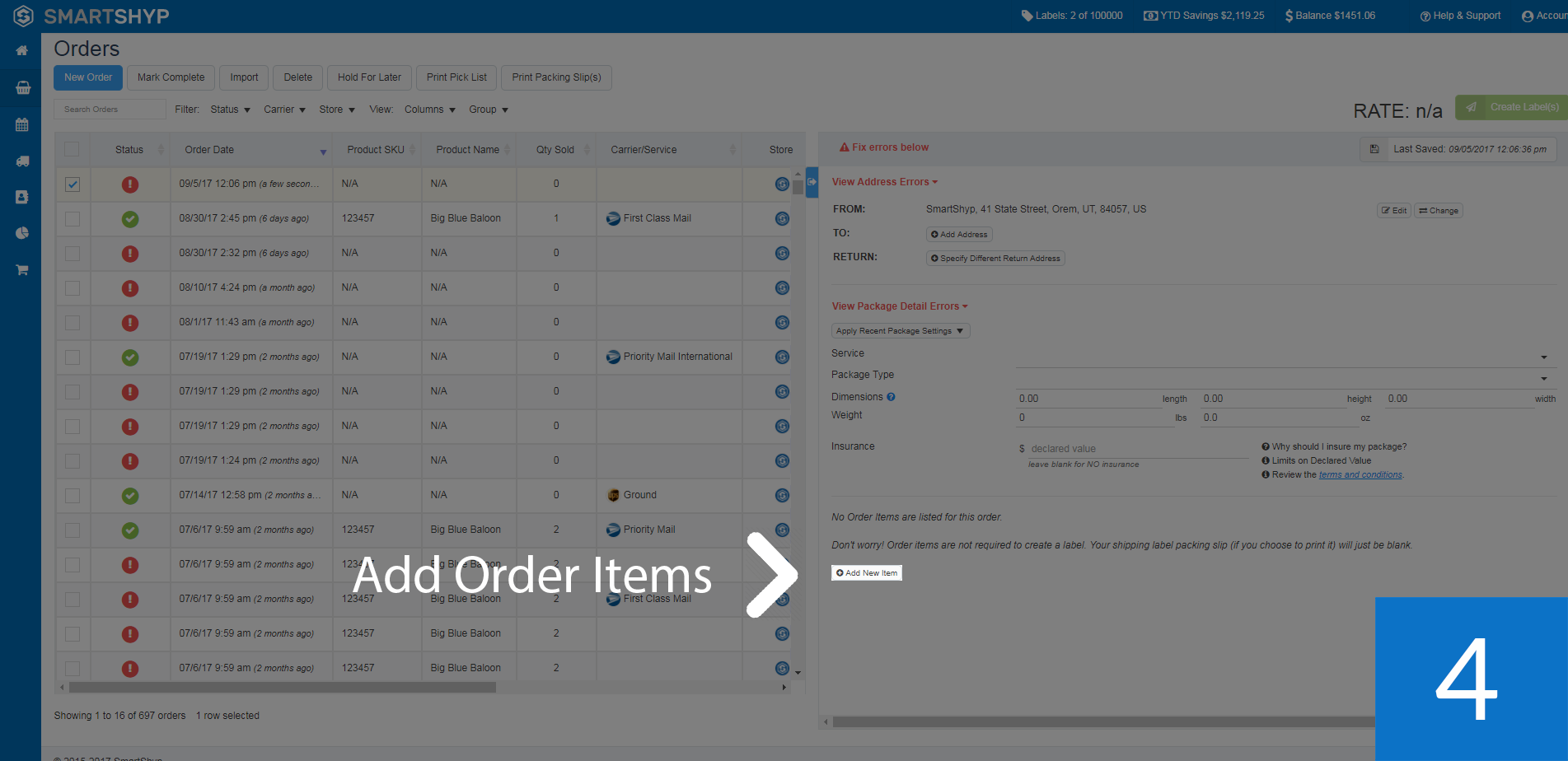
Task: Click the green check status of 07/6/17 Priority Mail order
Action: click(130, 530)
